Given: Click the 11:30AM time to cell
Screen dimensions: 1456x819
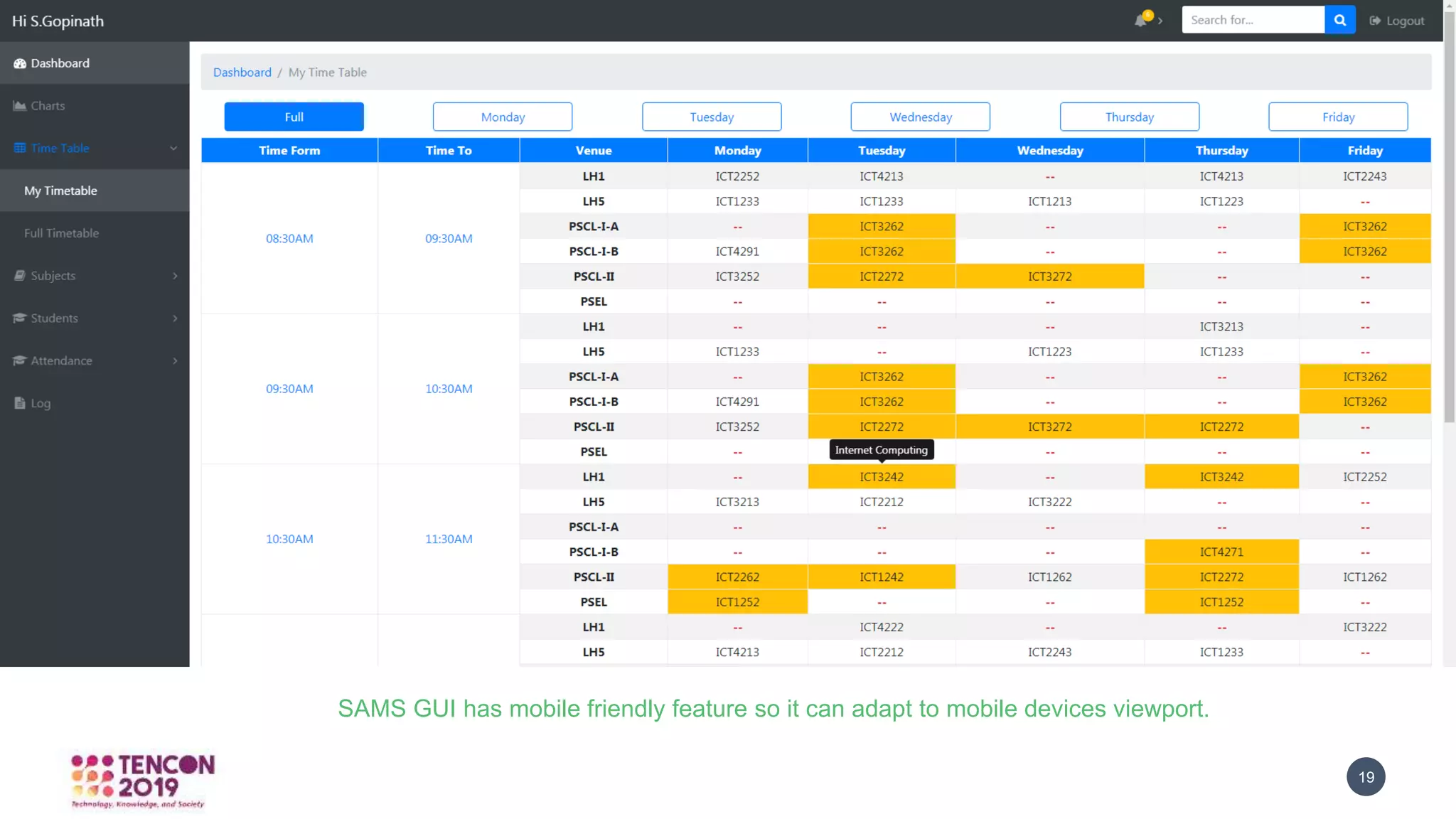Looking at the screenshot, I should (449, 539).
